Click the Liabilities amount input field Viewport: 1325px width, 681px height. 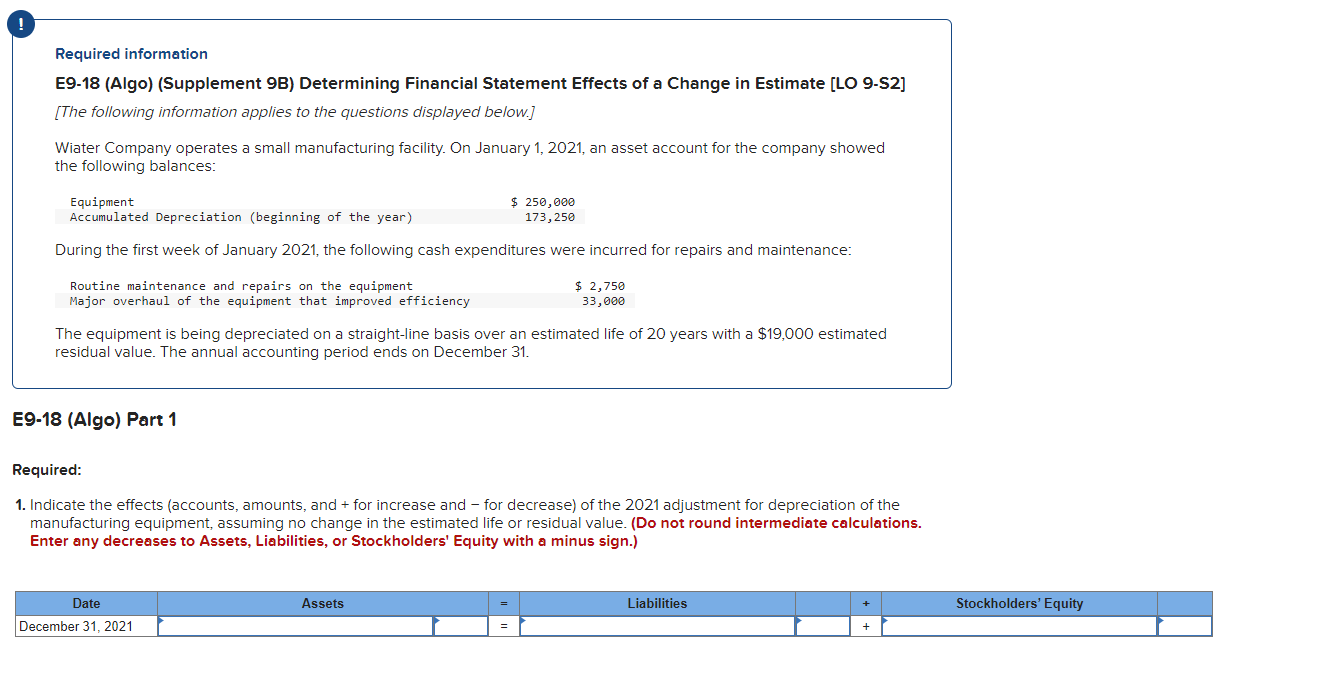825,625
